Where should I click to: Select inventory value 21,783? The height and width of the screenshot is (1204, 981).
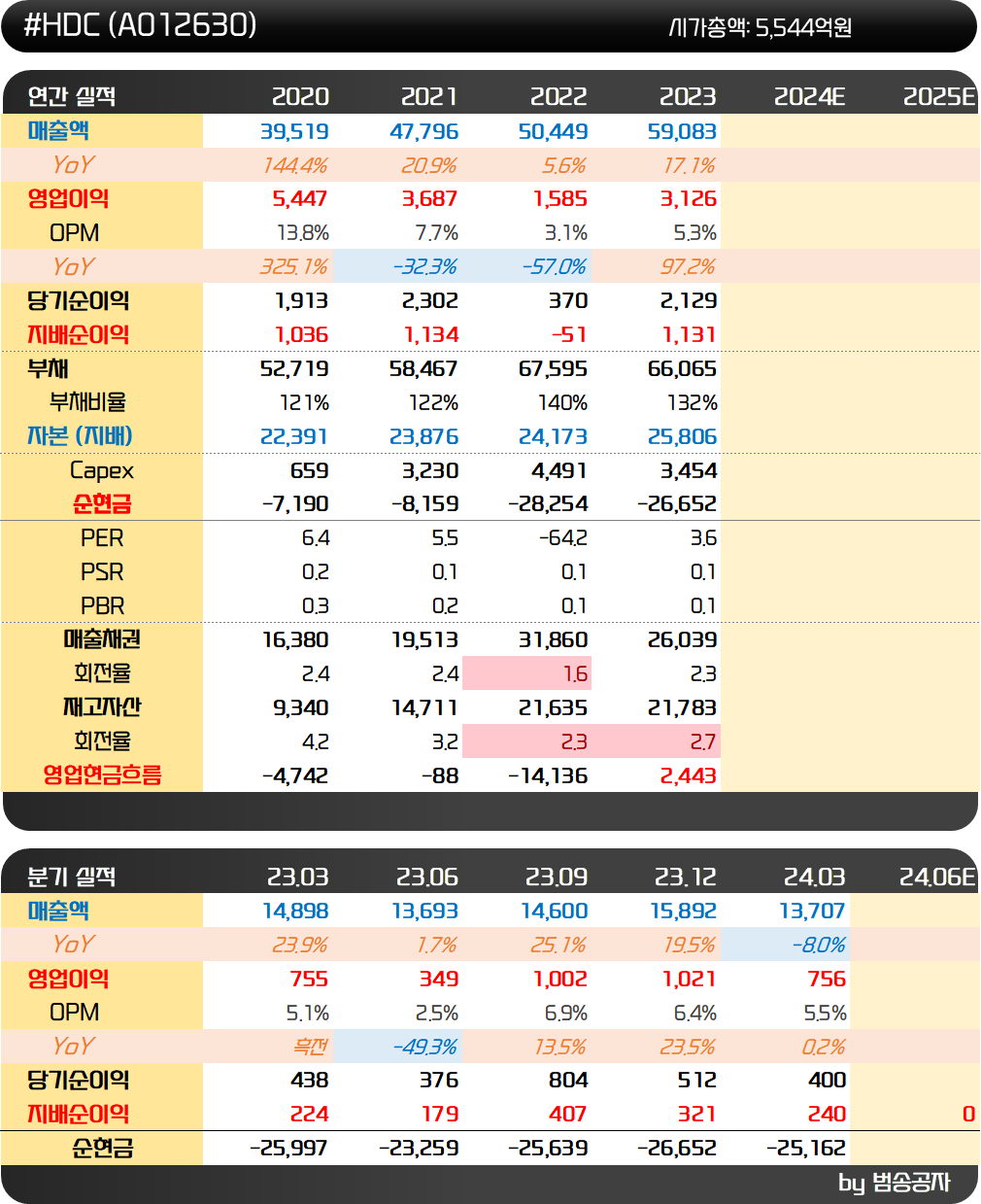[x=682, y=707]
